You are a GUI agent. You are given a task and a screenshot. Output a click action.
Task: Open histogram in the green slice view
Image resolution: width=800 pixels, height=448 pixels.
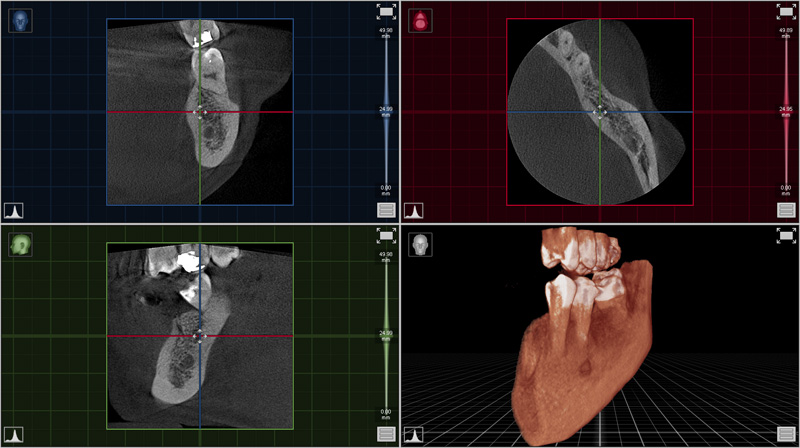[x=15, y=434]
